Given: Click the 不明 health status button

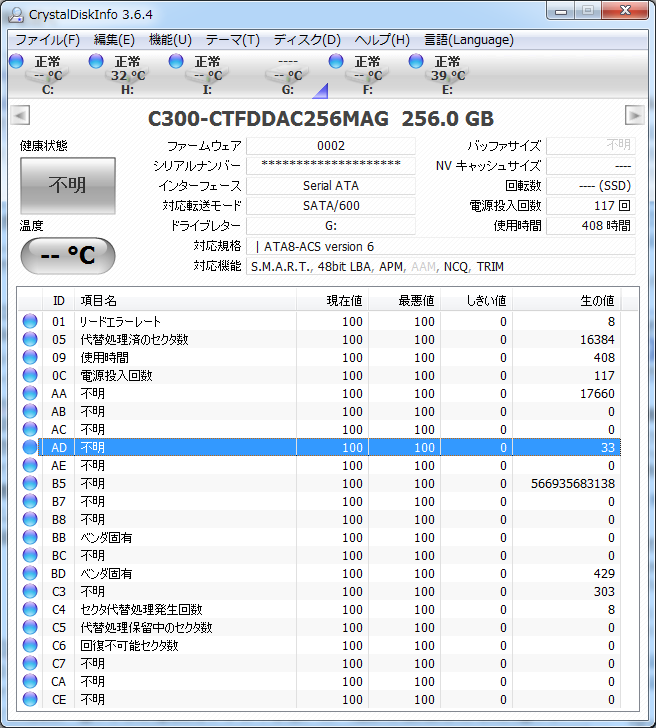Looking at the screenshot, I should pos(68,186).
